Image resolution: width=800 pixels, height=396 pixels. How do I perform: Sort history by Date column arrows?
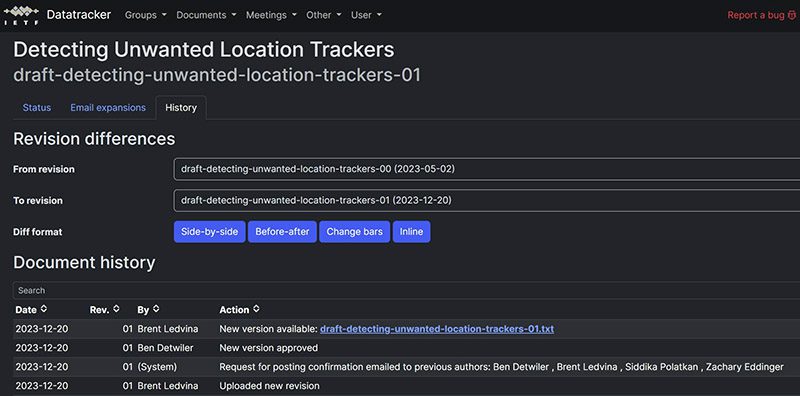44,309
